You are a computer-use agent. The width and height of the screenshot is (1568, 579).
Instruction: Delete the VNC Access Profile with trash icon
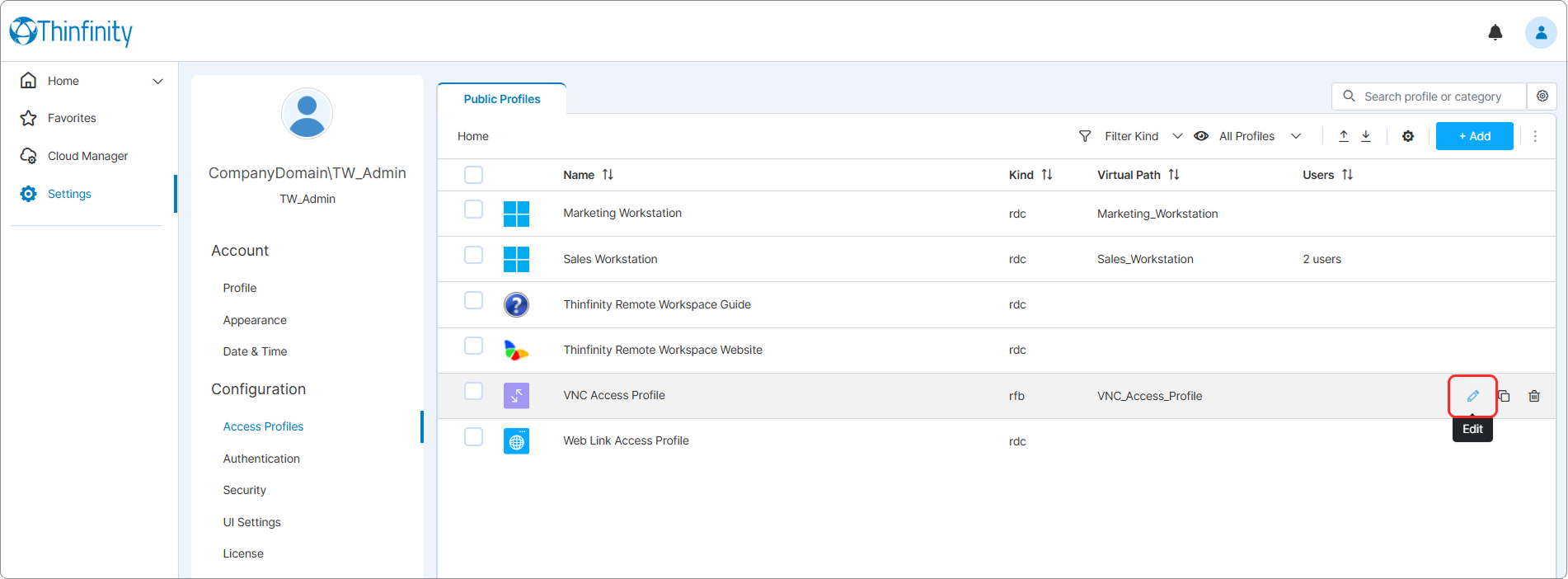(x=1534, y=396)
